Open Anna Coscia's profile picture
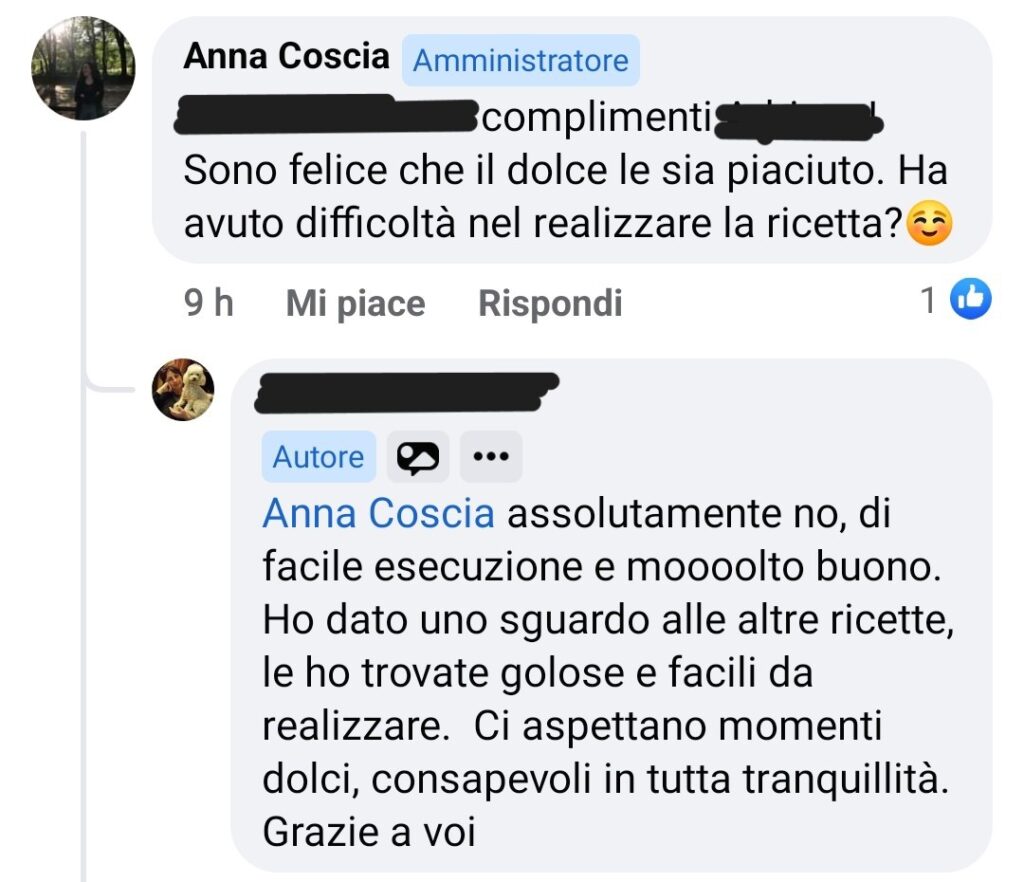Image resolution: width=1024 pixels, height=882 pixels. [x=83, y=69]
